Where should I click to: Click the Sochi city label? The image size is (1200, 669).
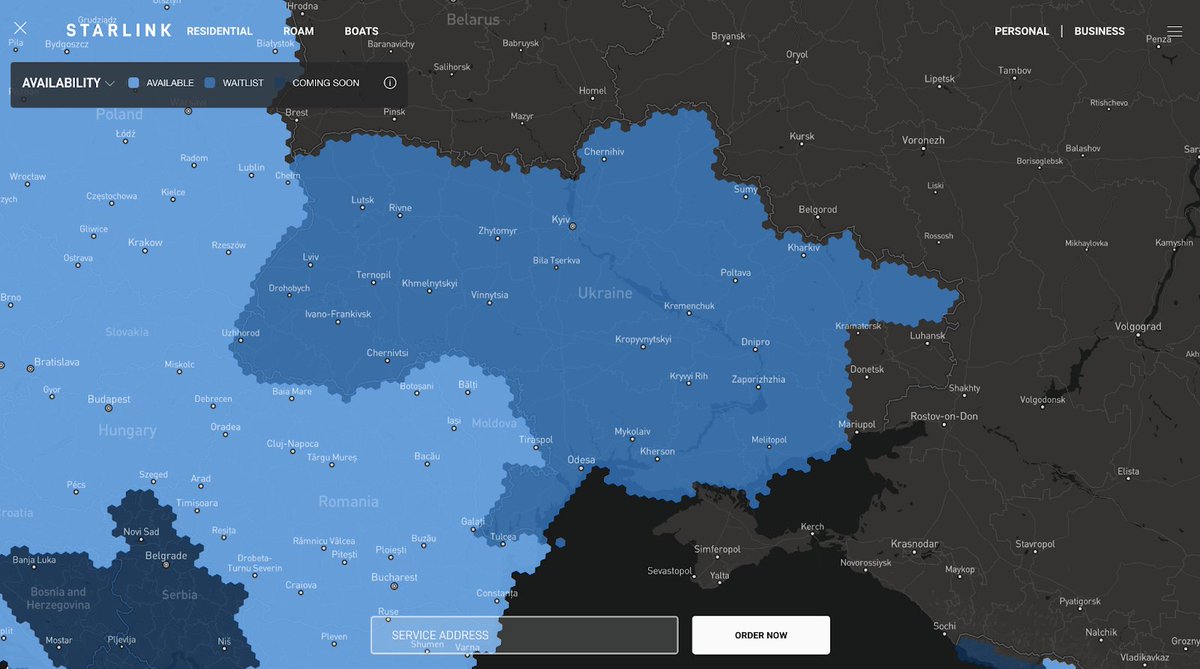(x=943, y=626)
